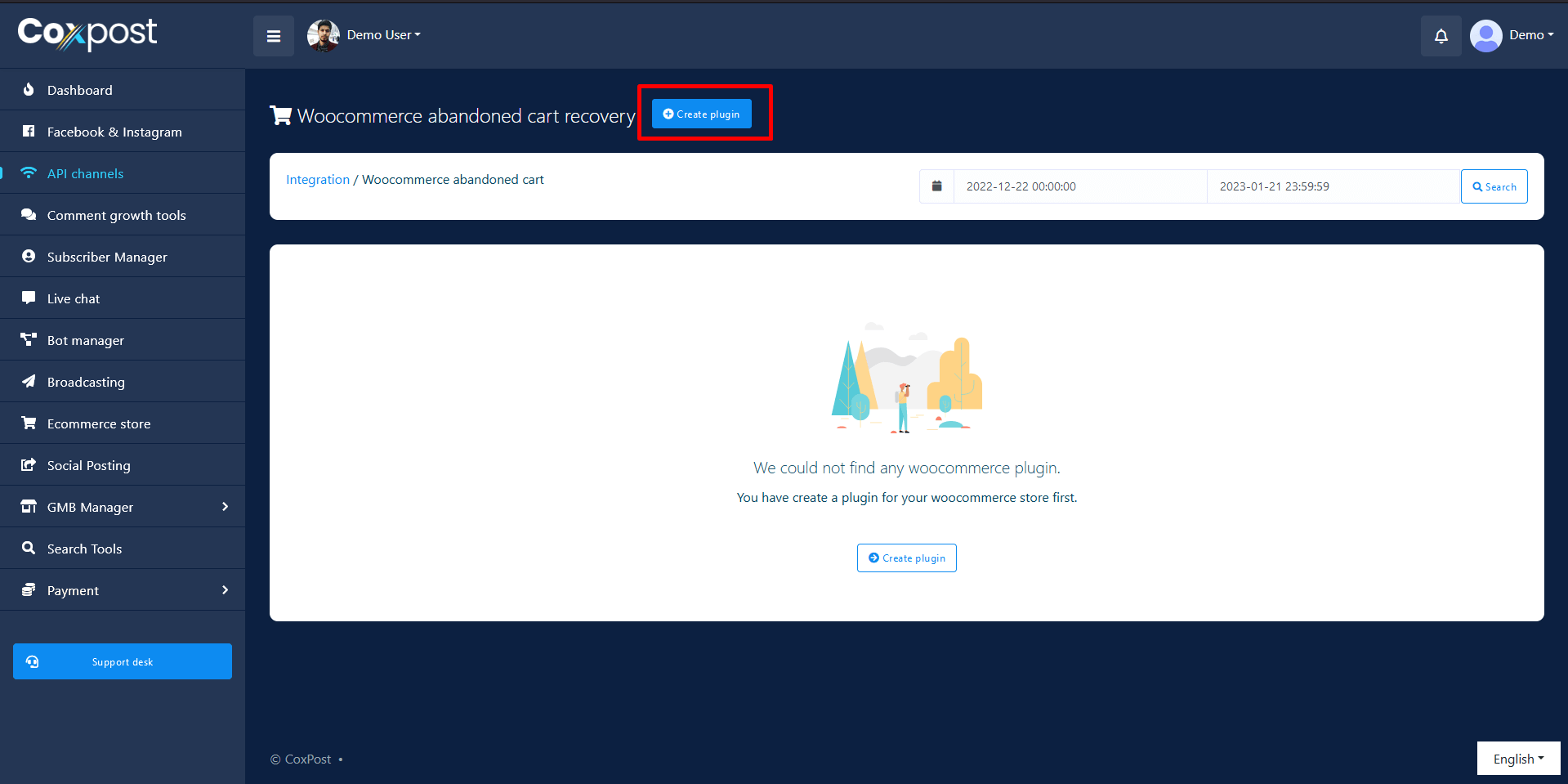Click the Bot manager flow icon
The height and width of the screenshot is (784, 1568).
click(29, 340)
